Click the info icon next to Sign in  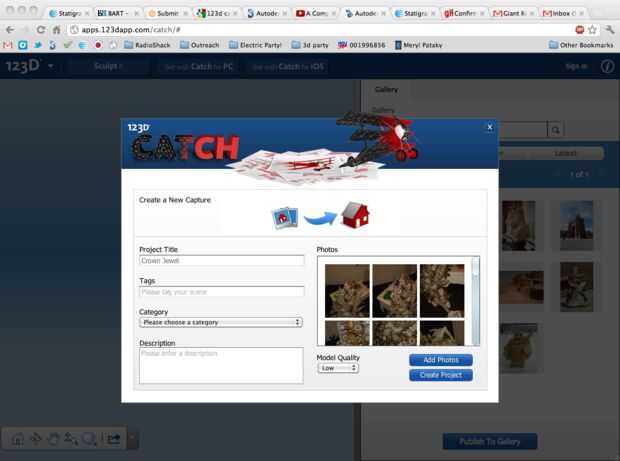click(607, 66)
